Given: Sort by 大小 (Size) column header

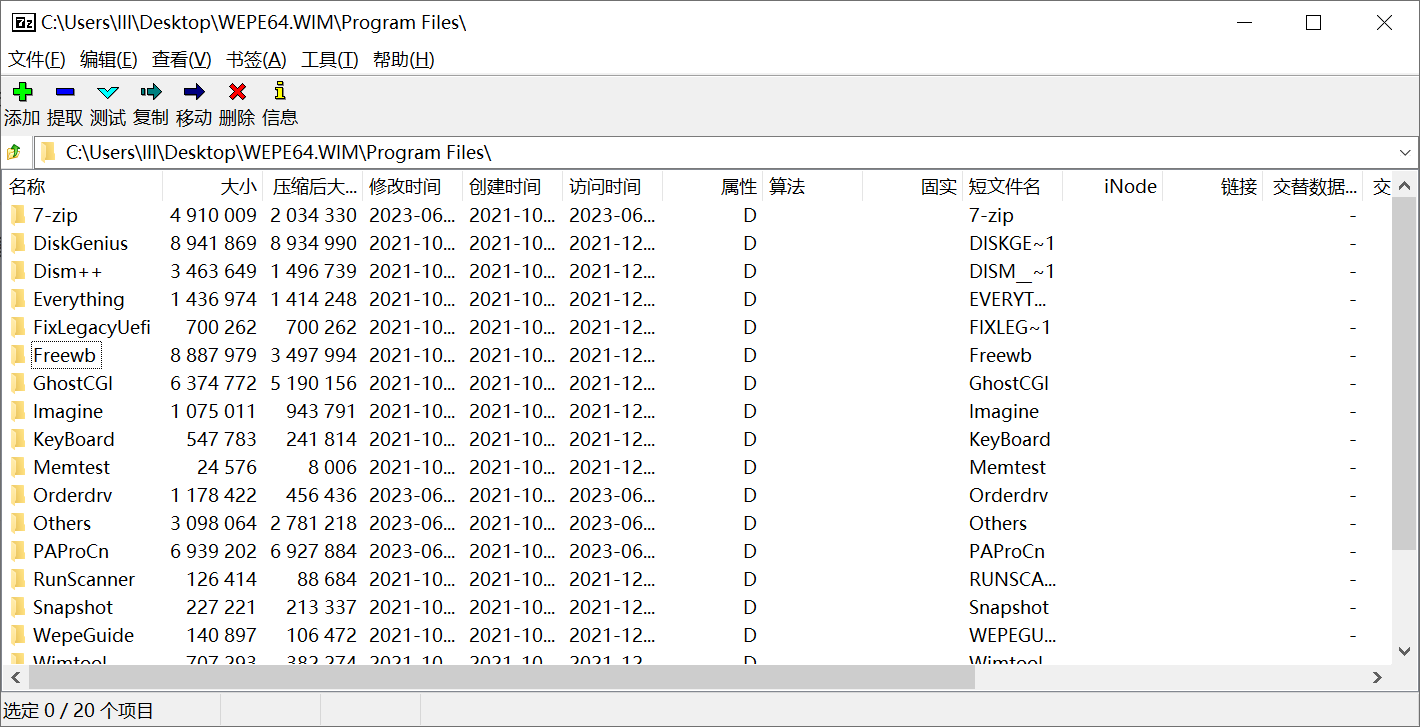Looking at the screenshot, I should point(212,187).
